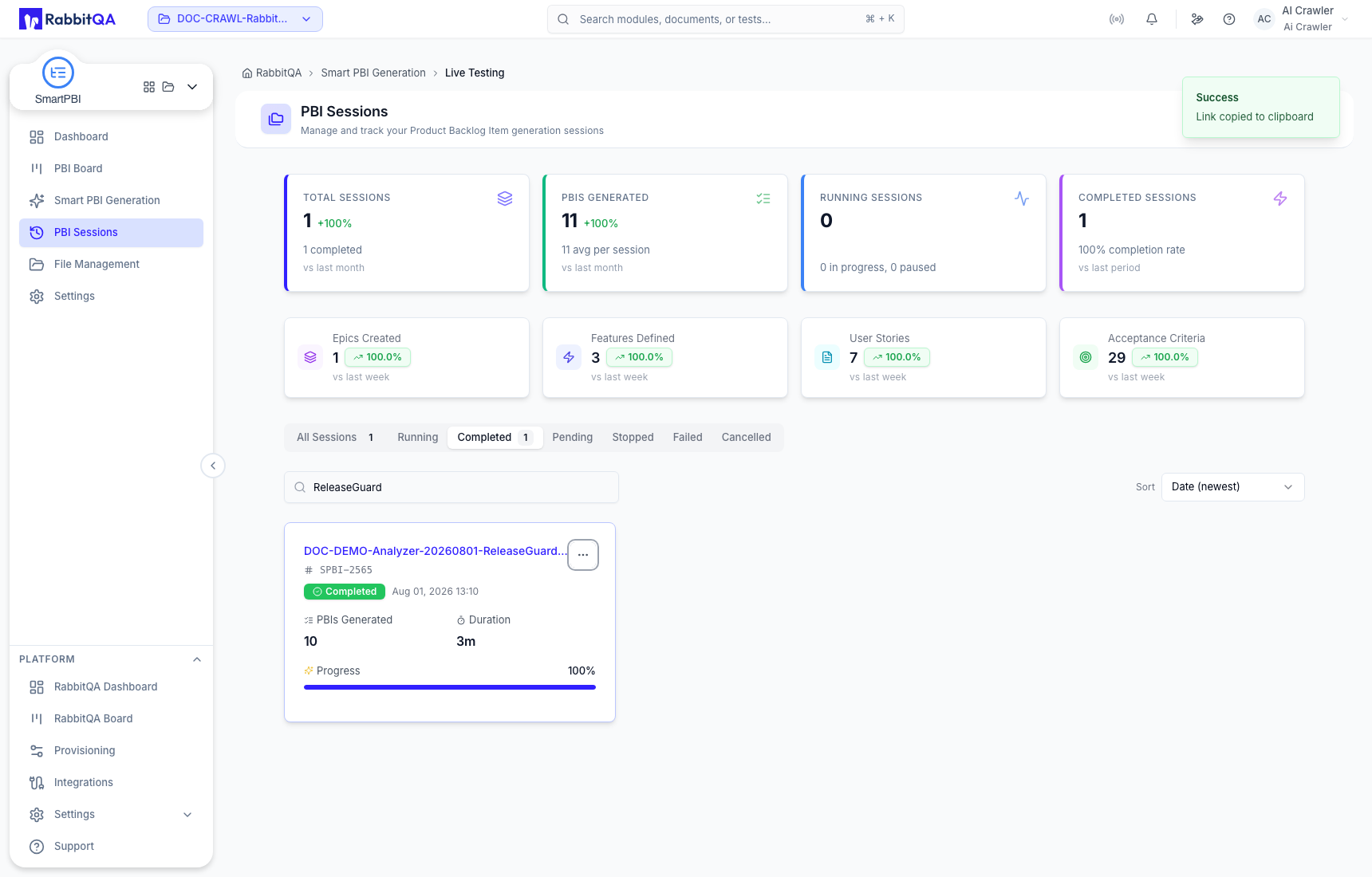
Task: Open RabbitQA Board in Platform section
Action: (x=111, y=719)
